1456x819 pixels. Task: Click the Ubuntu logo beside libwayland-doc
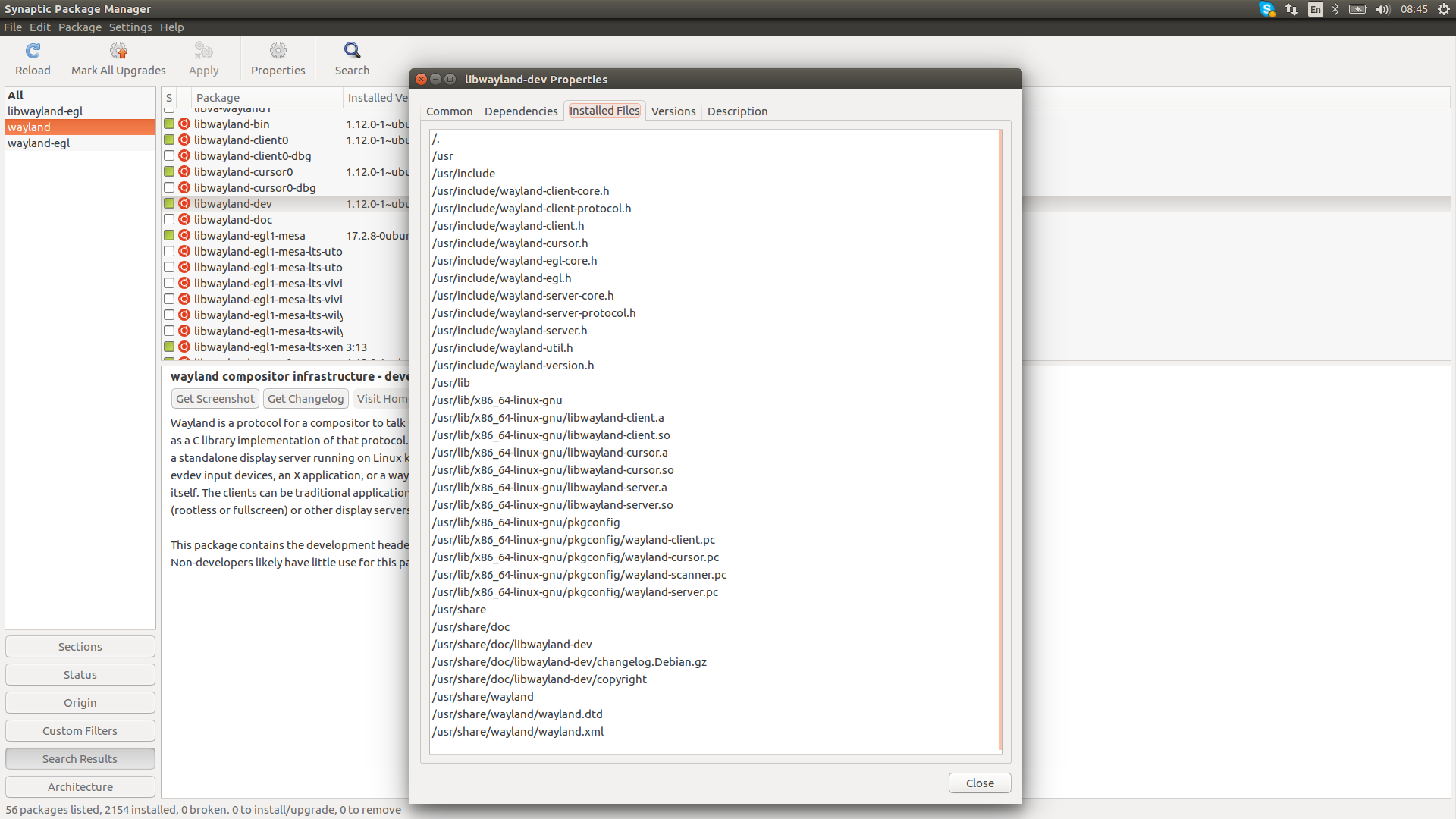(x=184, y=220)
